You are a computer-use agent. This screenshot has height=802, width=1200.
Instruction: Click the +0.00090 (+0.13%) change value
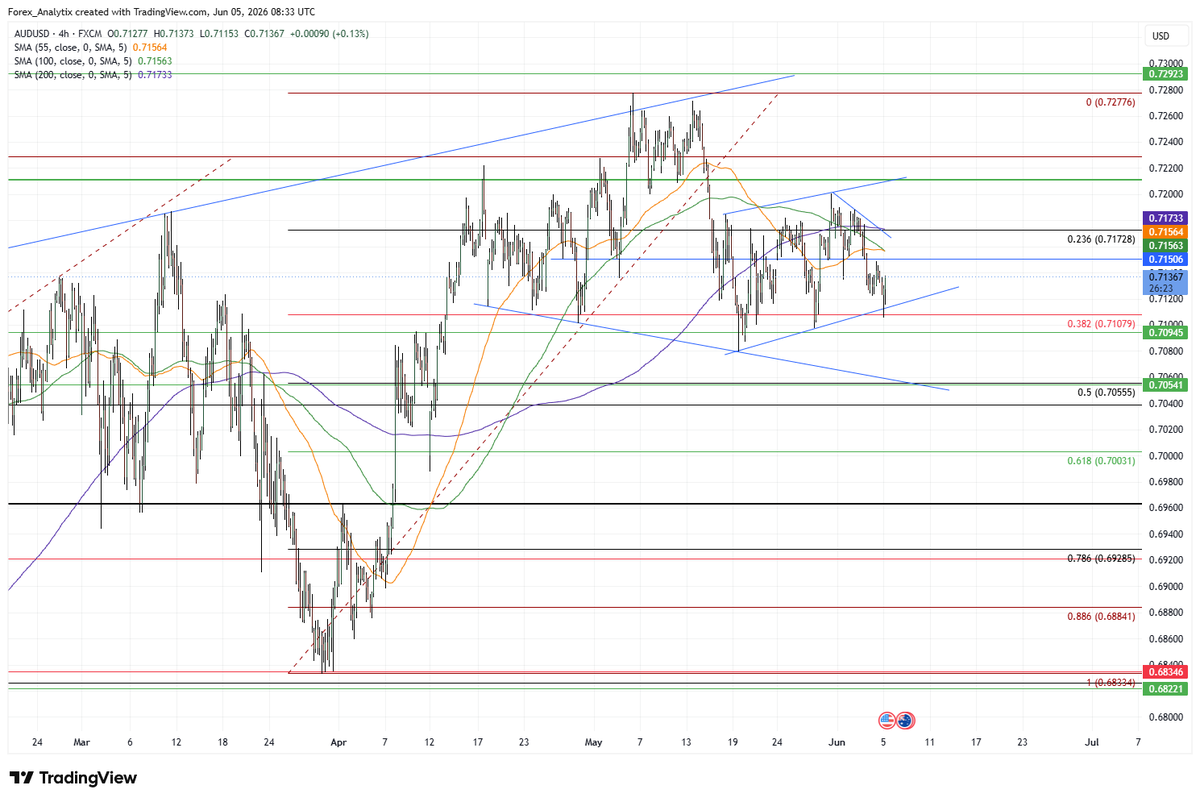click(327, 34)
